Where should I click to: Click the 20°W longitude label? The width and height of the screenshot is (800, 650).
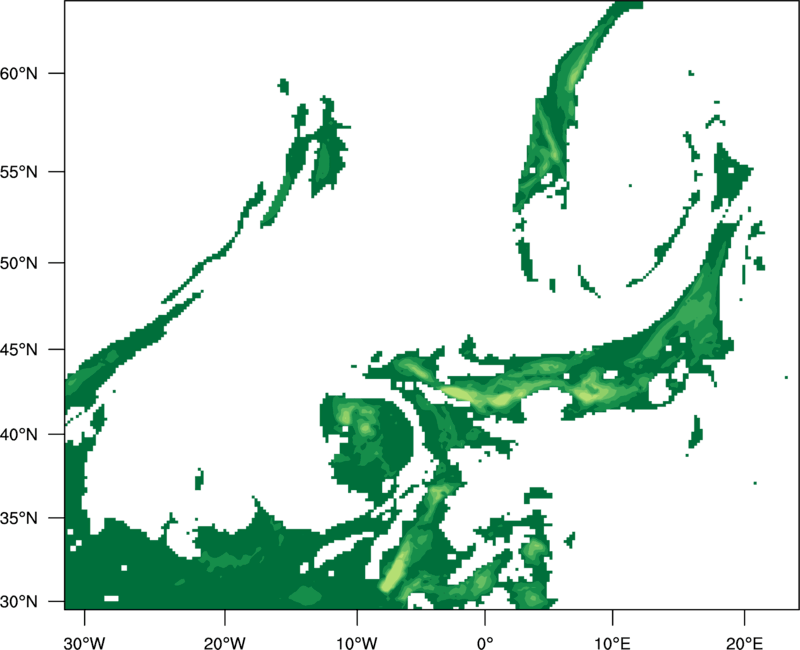pyautogui.click(x=225, y=643)
